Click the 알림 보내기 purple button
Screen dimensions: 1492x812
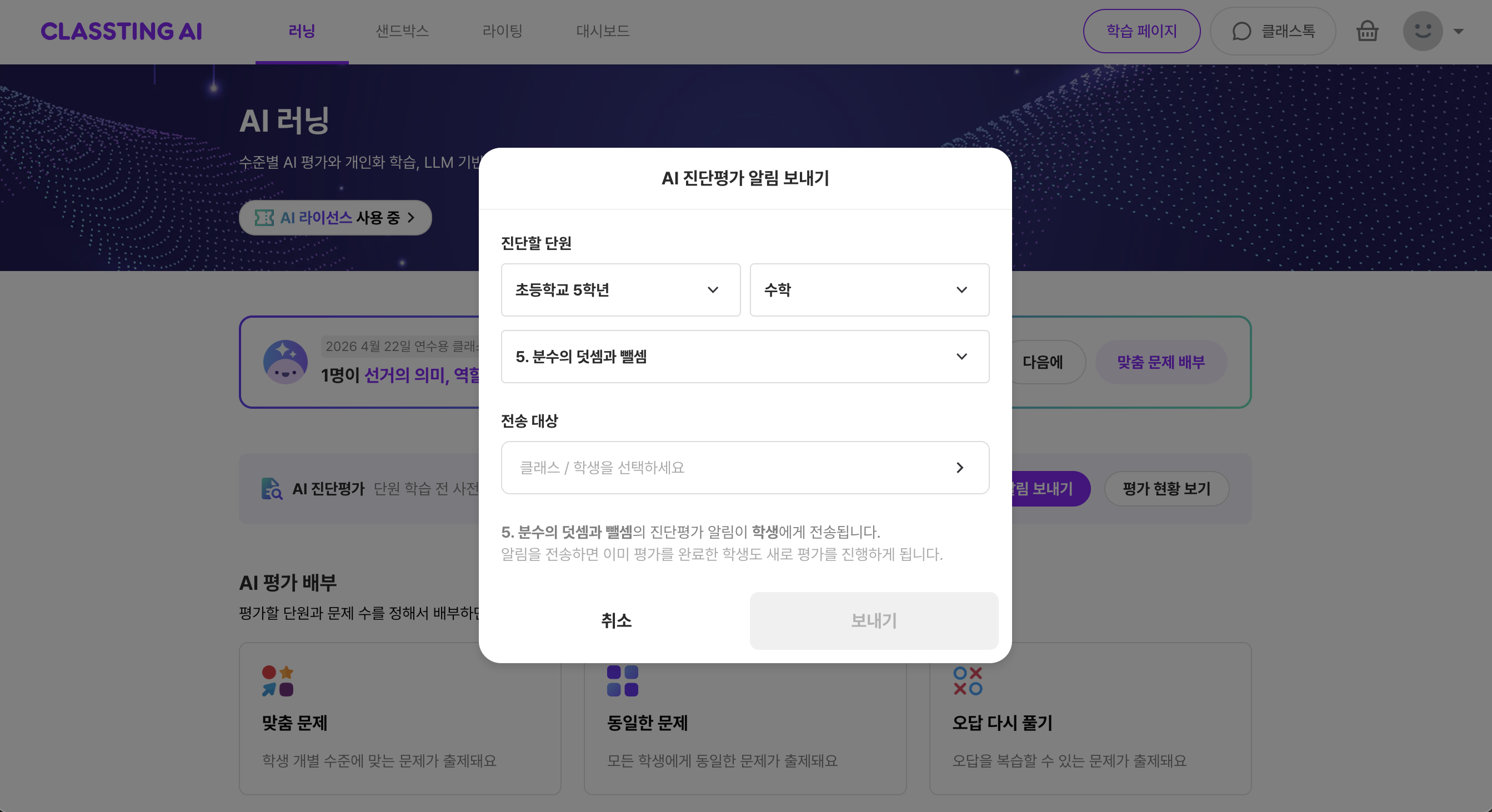point(1050,489)
